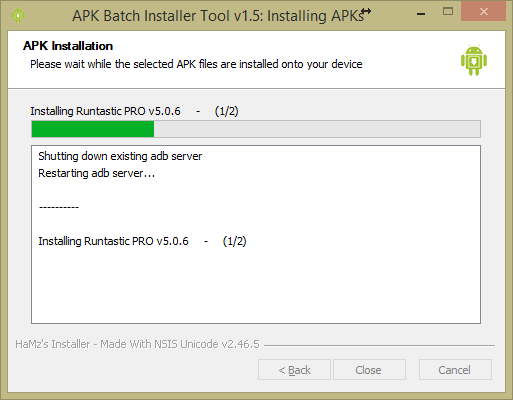Click empty area in the installation log box
Viewport: 513px width, 400px height.
pos(256,287)
